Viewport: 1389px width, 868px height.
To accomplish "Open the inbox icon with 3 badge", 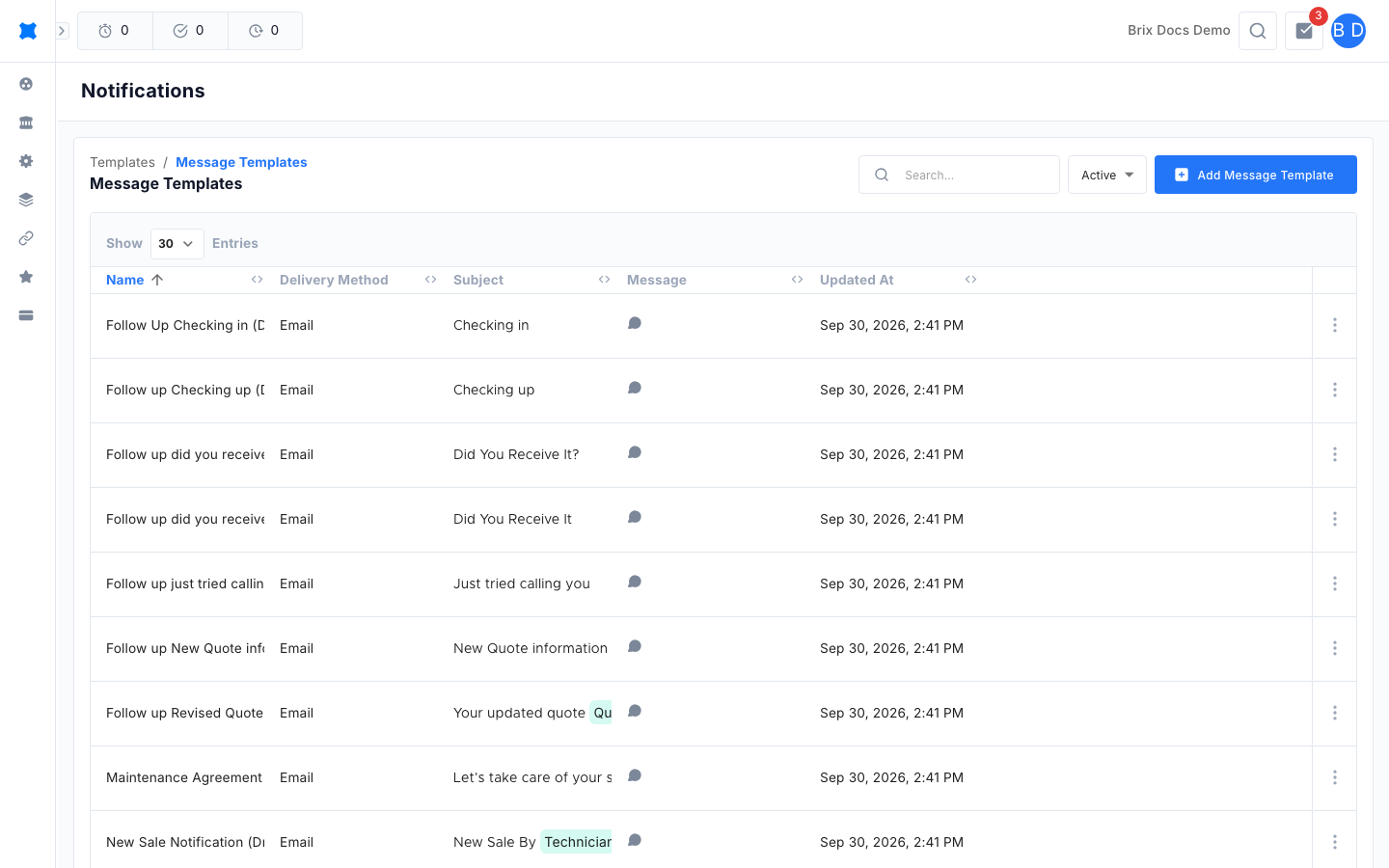I will pyautogui.click(x=1304, y=31).
